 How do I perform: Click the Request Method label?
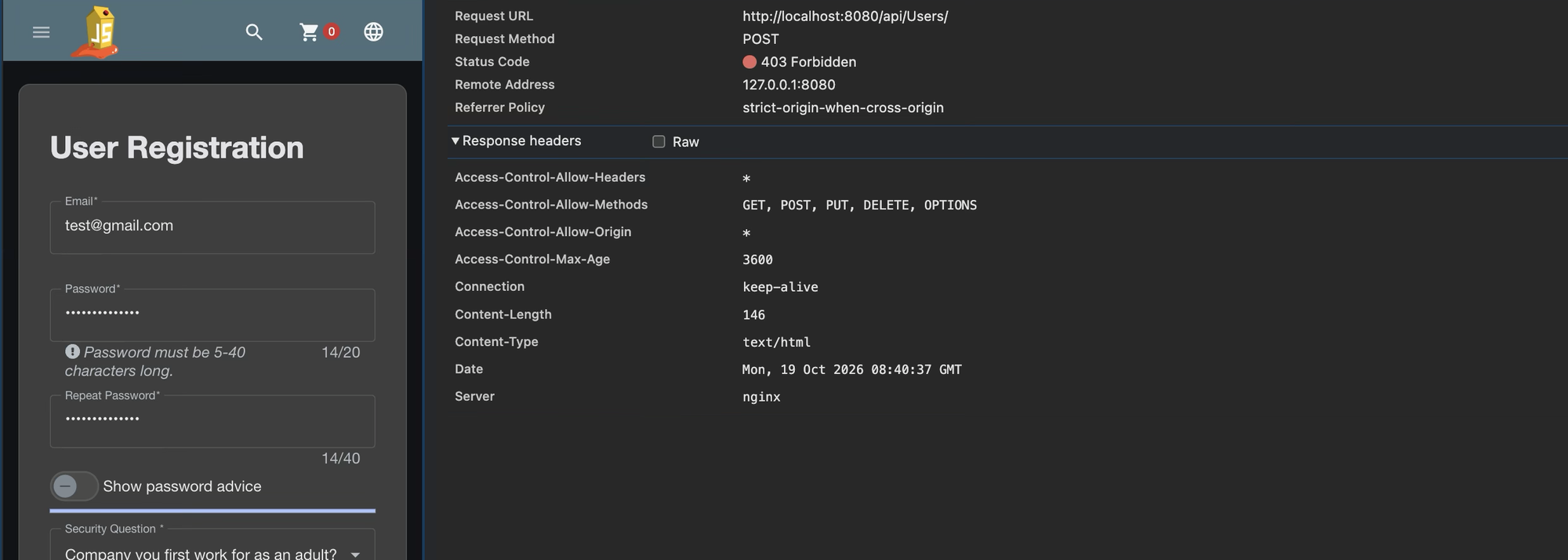point(504,38)
